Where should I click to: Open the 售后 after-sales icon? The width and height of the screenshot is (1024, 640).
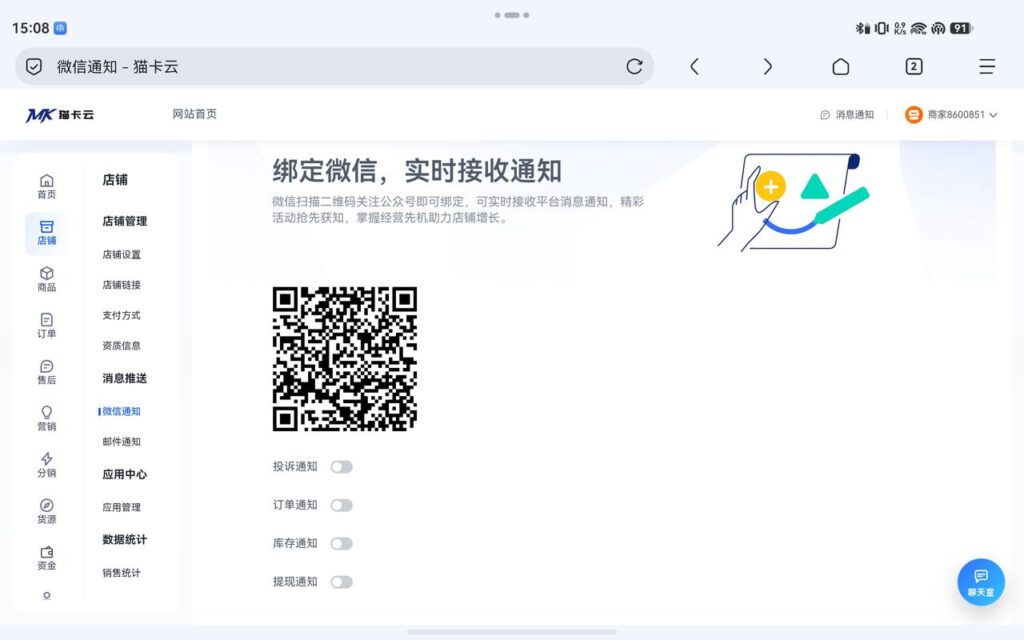(x=46, y=366)
